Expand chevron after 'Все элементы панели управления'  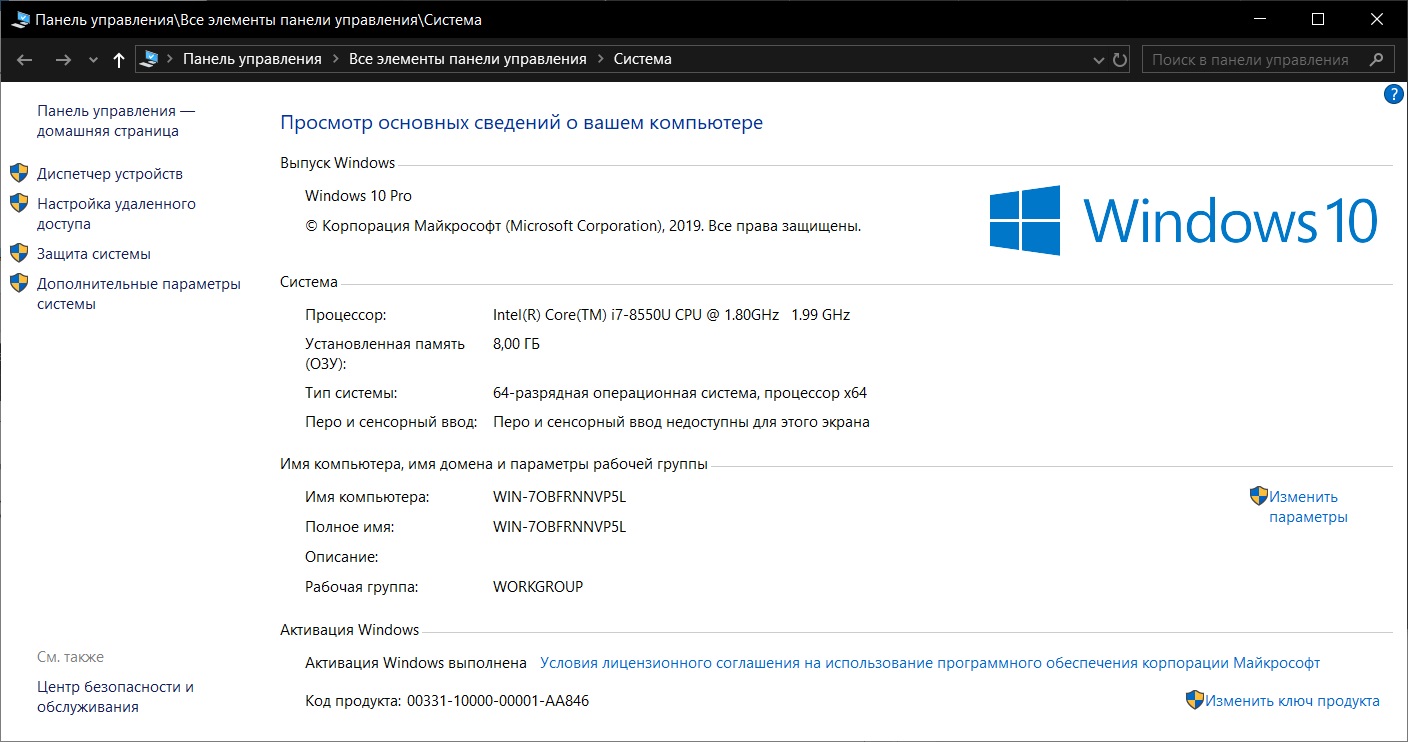600,59
